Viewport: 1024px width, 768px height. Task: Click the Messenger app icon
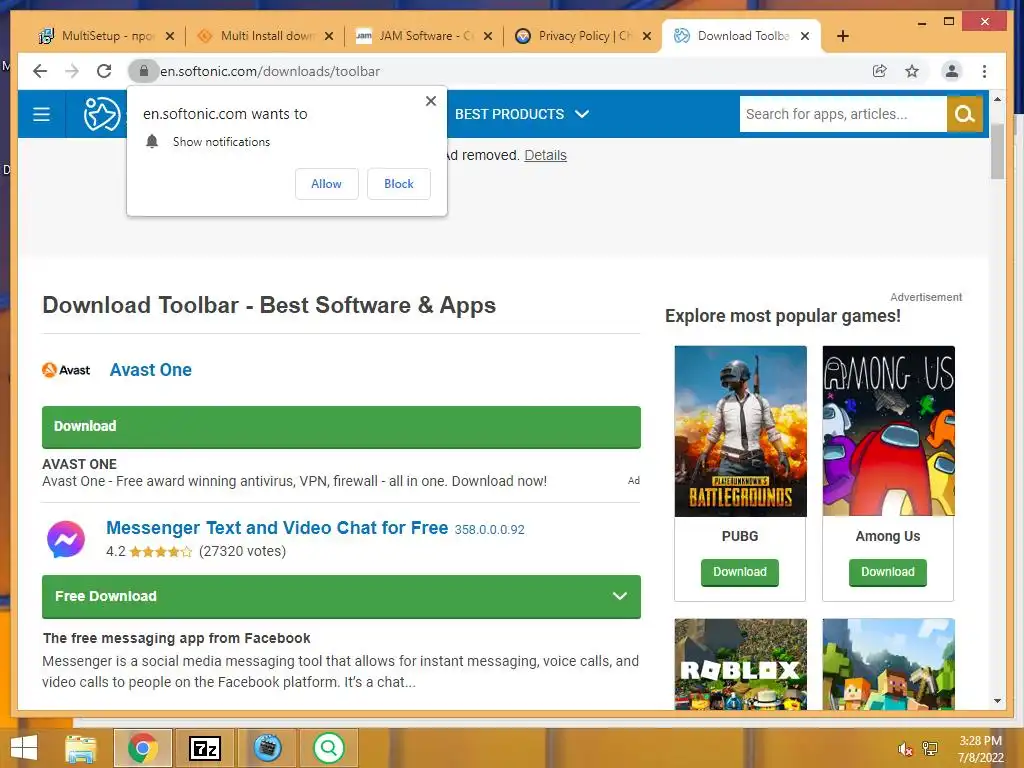[x=66, y=539]
